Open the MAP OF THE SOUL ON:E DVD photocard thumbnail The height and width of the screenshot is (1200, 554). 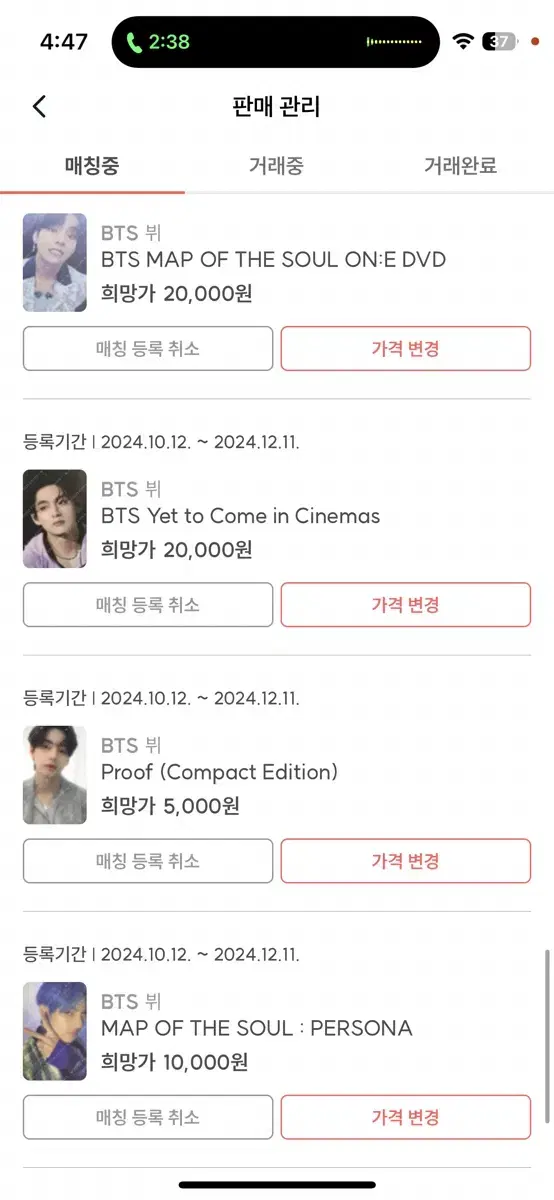(x=55, y=262)
